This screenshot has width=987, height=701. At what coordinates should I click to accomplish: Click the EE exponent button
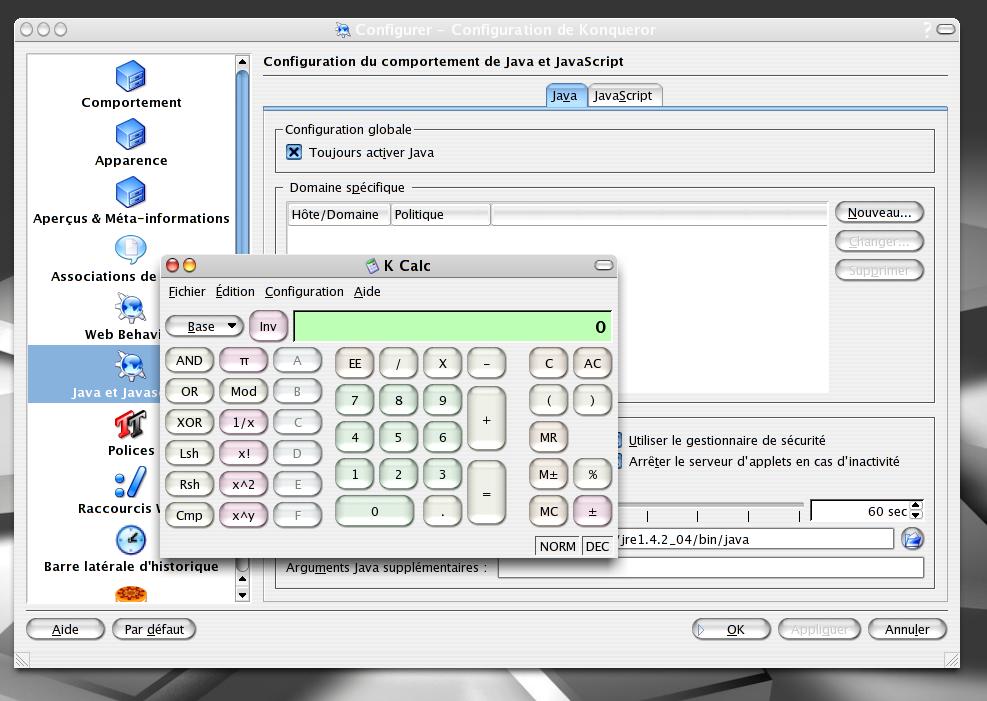click(354, 363)
